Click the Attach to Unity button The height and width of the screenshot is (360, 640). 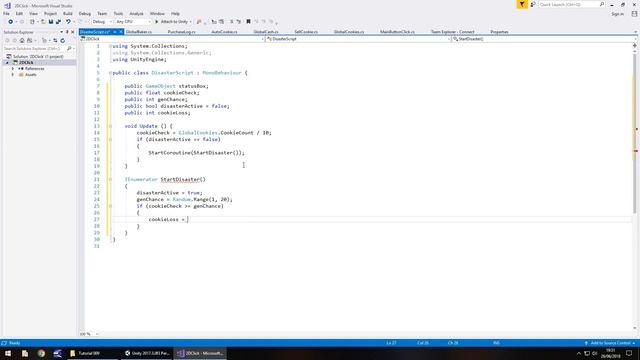[x=171, y=22]
